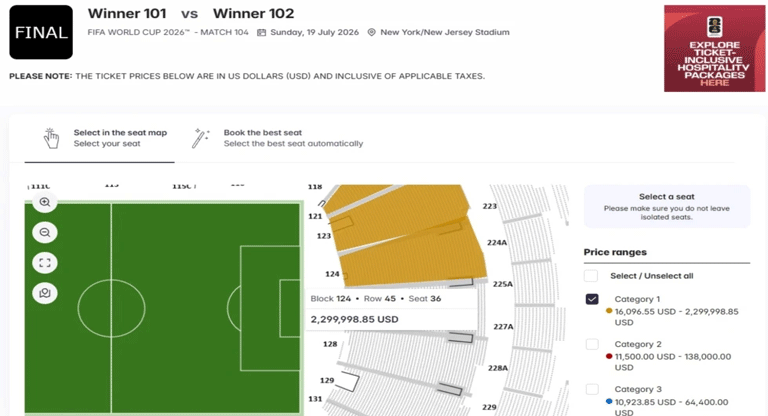Switch to Select in the seat map tab
768x416 pixels.
120,138
